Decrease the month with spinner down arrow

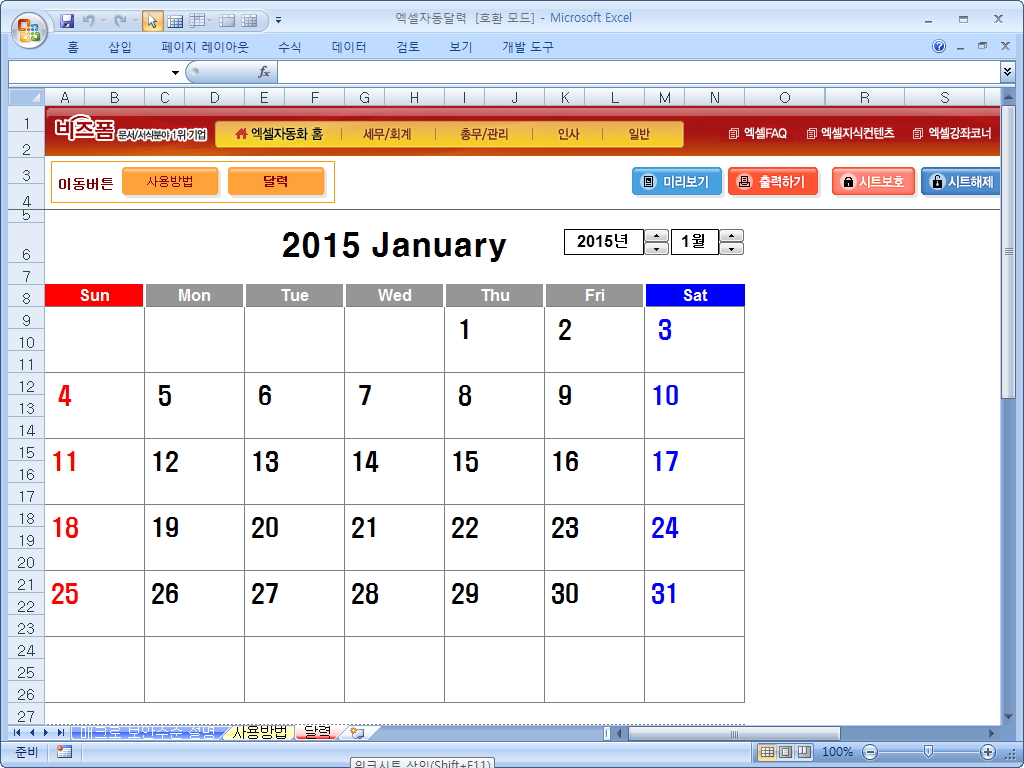[731, 249]
